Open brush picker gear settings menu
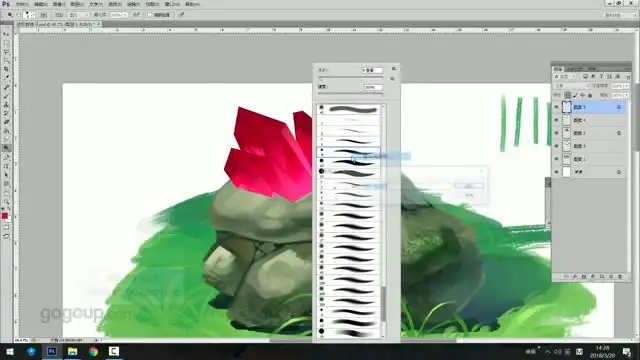The image size is (640, 360). [393, 69]
